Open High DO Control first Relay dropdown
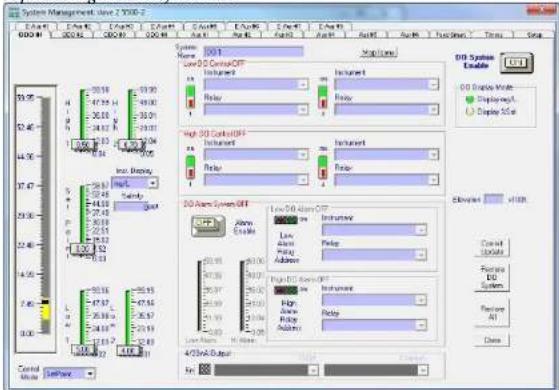Image resolution: width=559 pixels, height=390 pixels. pyautogui.click(x=303, y=180)
